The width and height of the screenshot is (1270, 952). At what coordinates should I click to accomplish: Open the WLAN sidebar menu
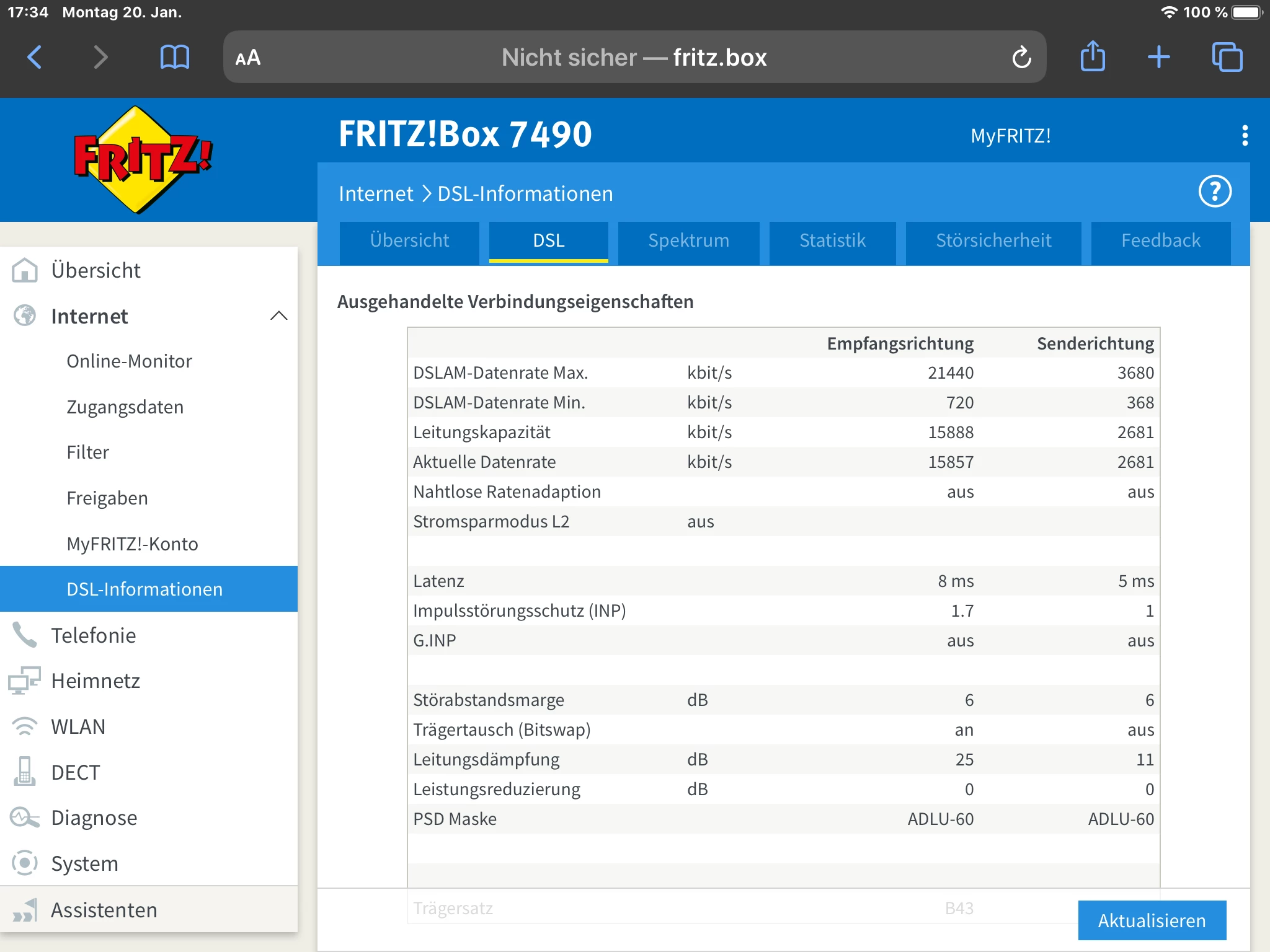click(78, 726)
